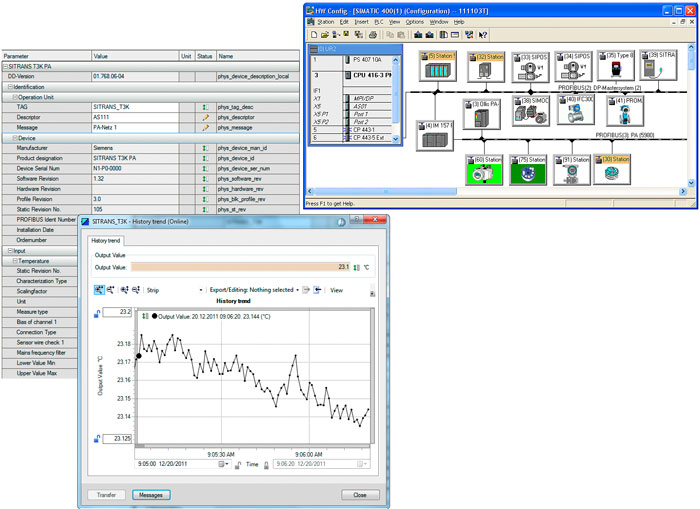Select the (35) Type device icon

point(616,65)
